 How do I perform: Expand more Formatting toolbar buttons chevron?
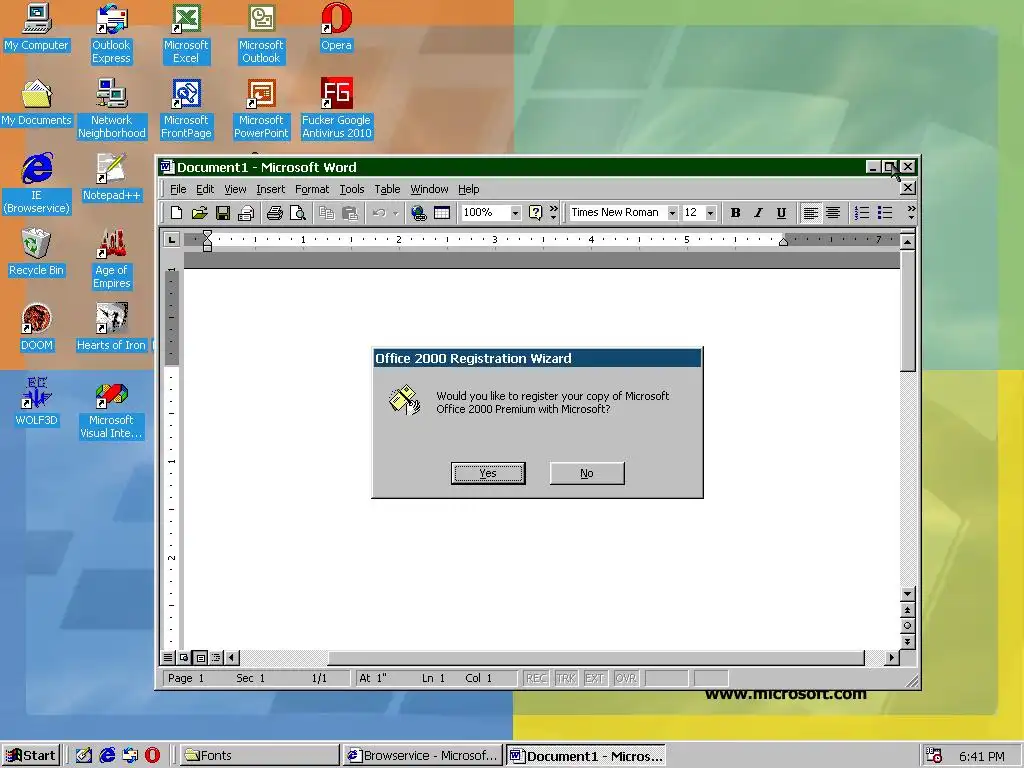pyautogui.click(x=911, y=212)
